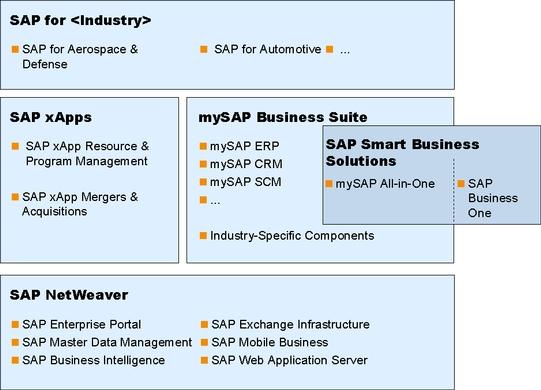Image resolution: width=541 pixels, height=390 pixels.
Task: Open SAP xApp Resource & Program Management
Action: pyautogui.click(x=87, y=154)
